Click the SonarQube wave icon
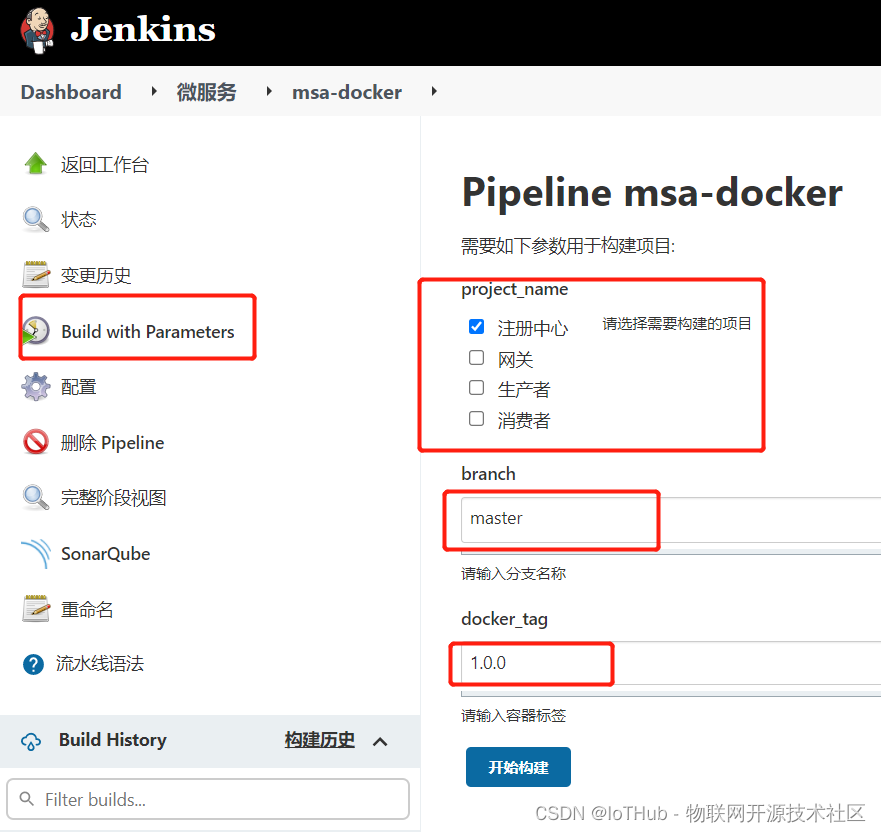 coord(36,553)
